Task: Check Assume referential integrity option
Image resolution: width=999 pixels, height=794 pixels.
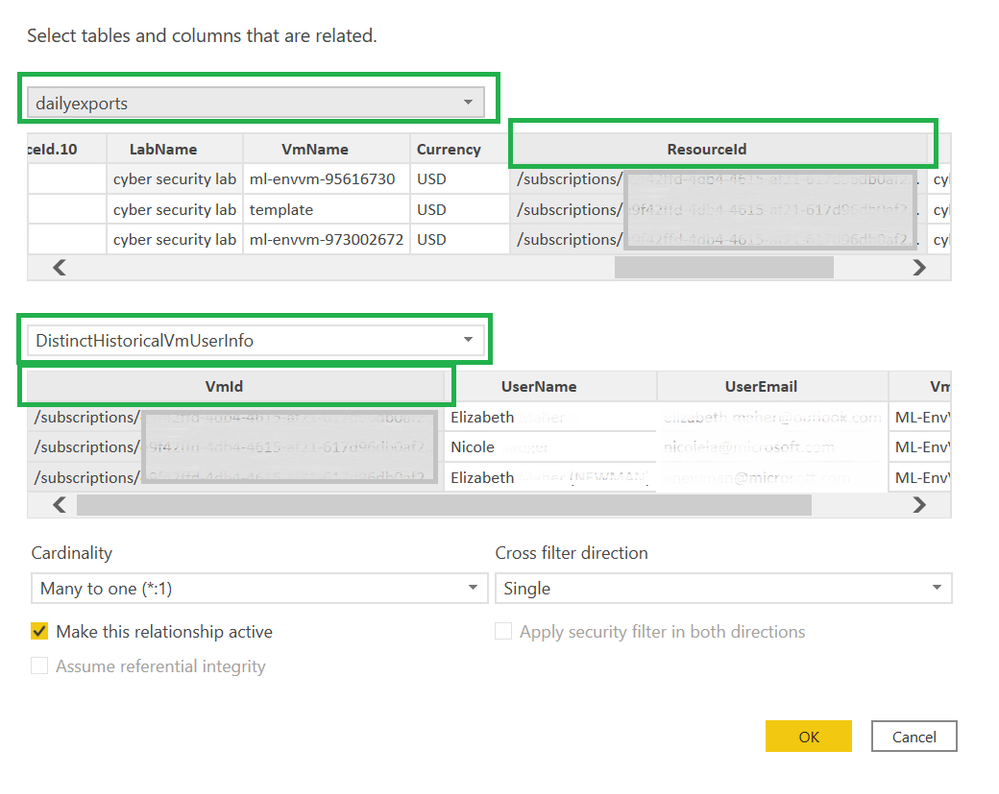Action: pyautogui.click(x=40, y=666)
